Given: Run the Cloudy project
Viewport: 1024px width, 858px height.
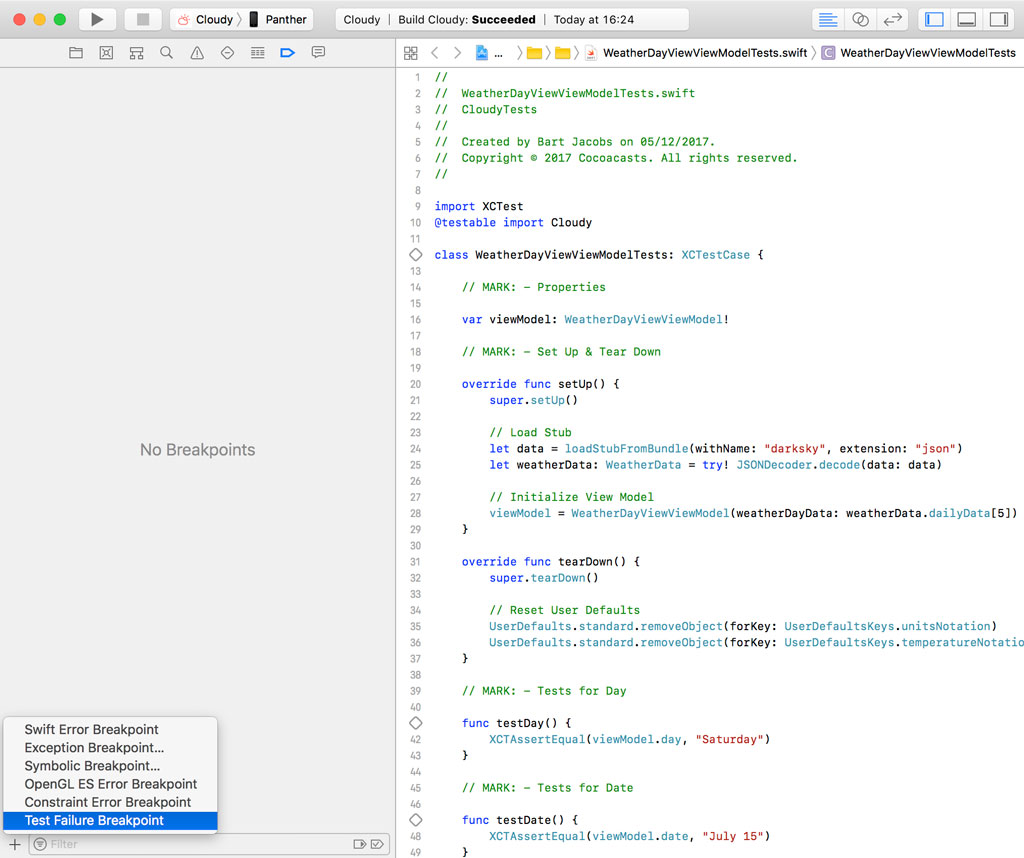Looking at the screenshot, I should pos(95,19).
